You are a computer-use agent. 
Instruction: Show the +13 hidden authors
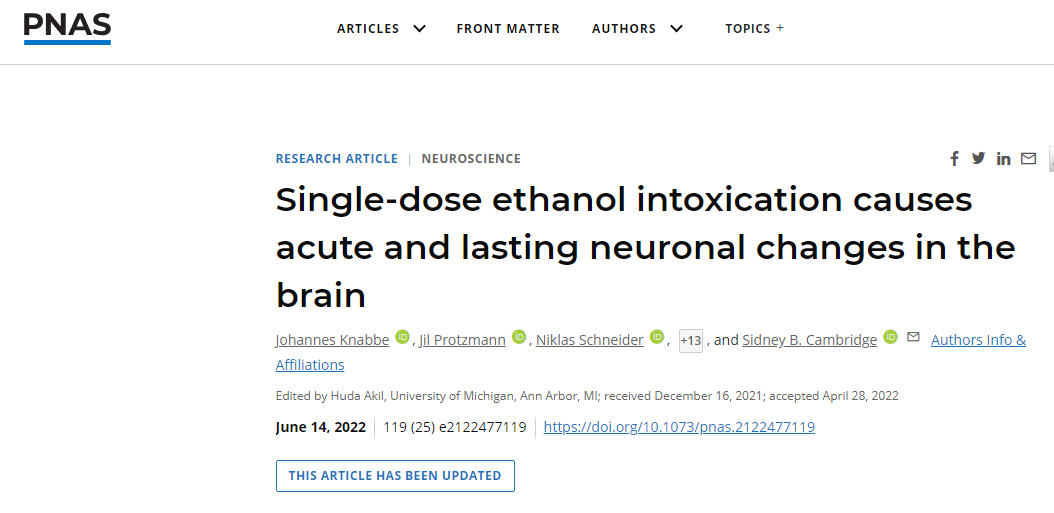[x=690, y=341]
